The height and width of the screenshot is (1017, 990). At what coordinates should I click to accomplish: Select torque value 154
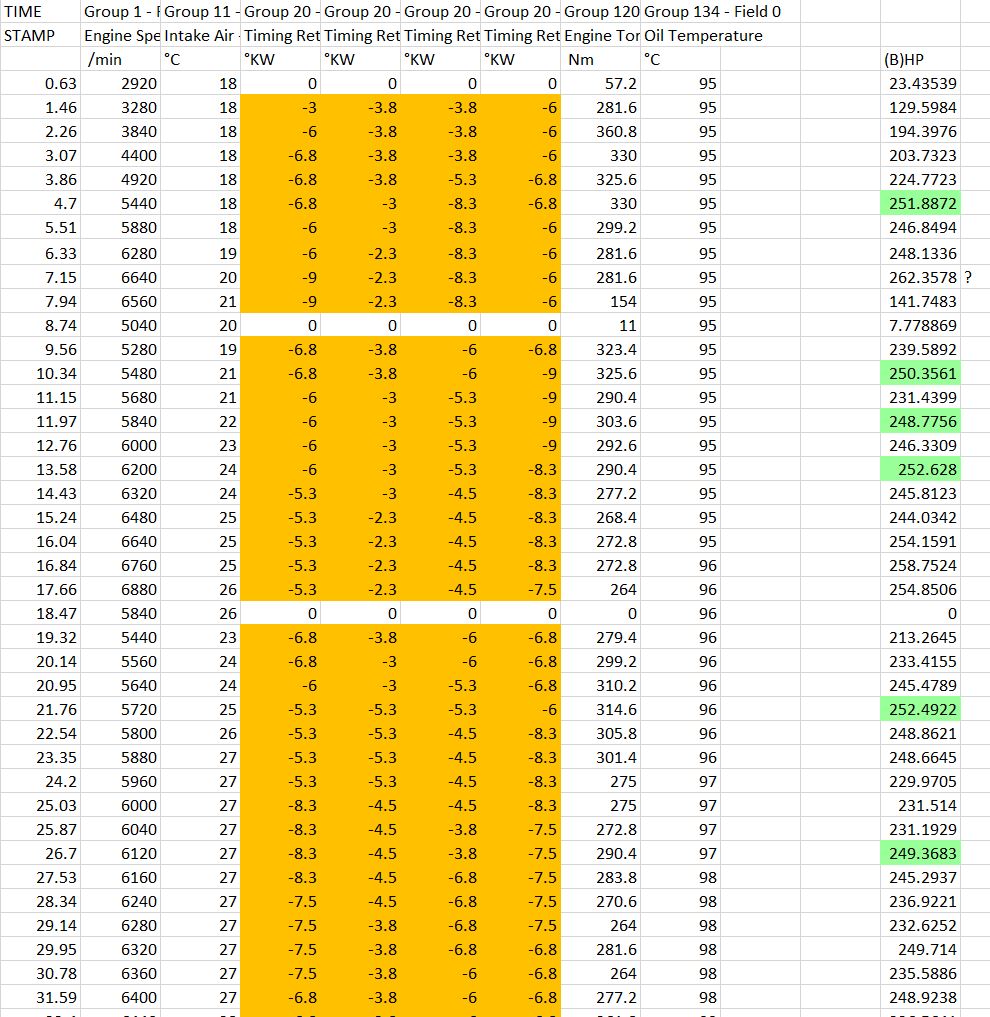601,302
